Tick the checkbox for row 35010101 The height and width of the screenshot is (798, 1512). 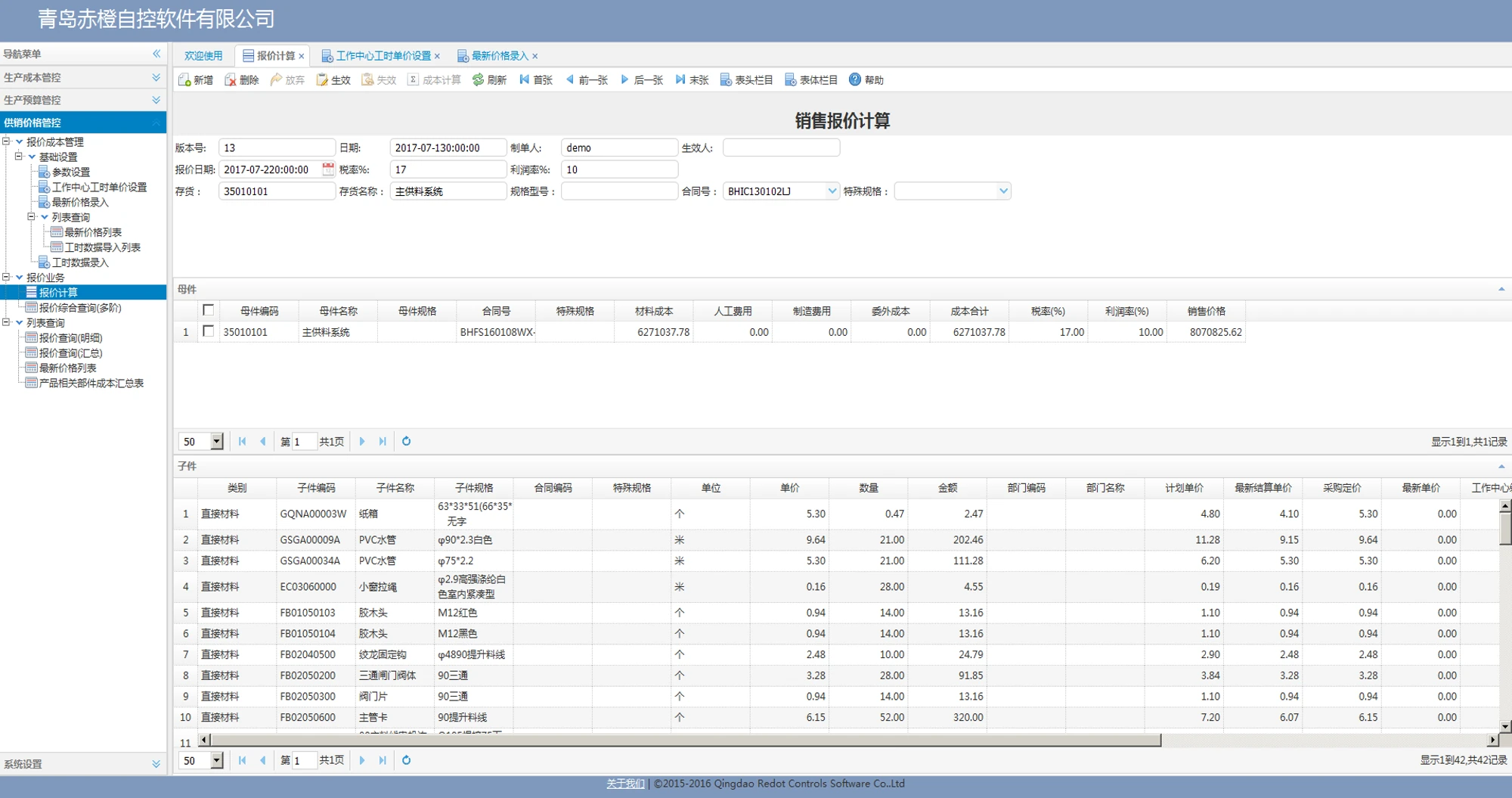209,331
